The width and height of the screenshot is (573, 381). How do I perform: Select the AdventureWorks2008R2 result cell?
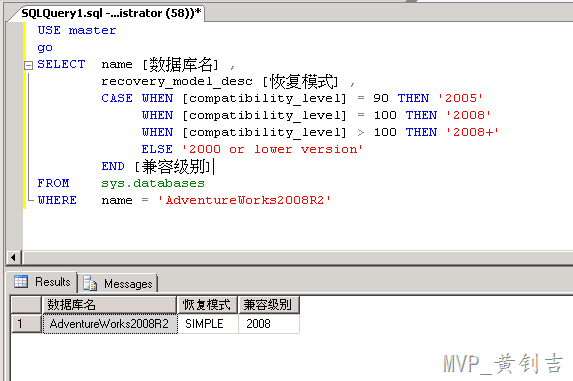[x=110, y=324]
